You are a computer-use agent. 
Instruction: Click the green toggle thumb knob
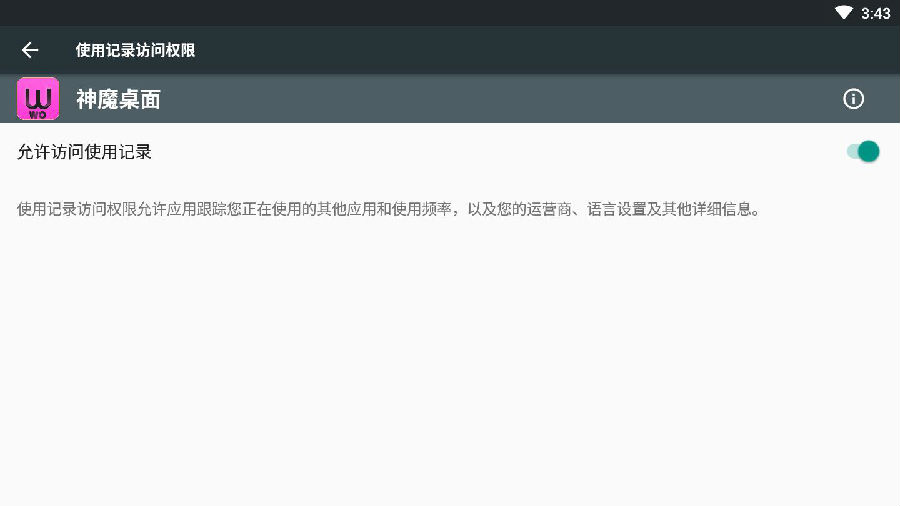click(x=868, y=151)
